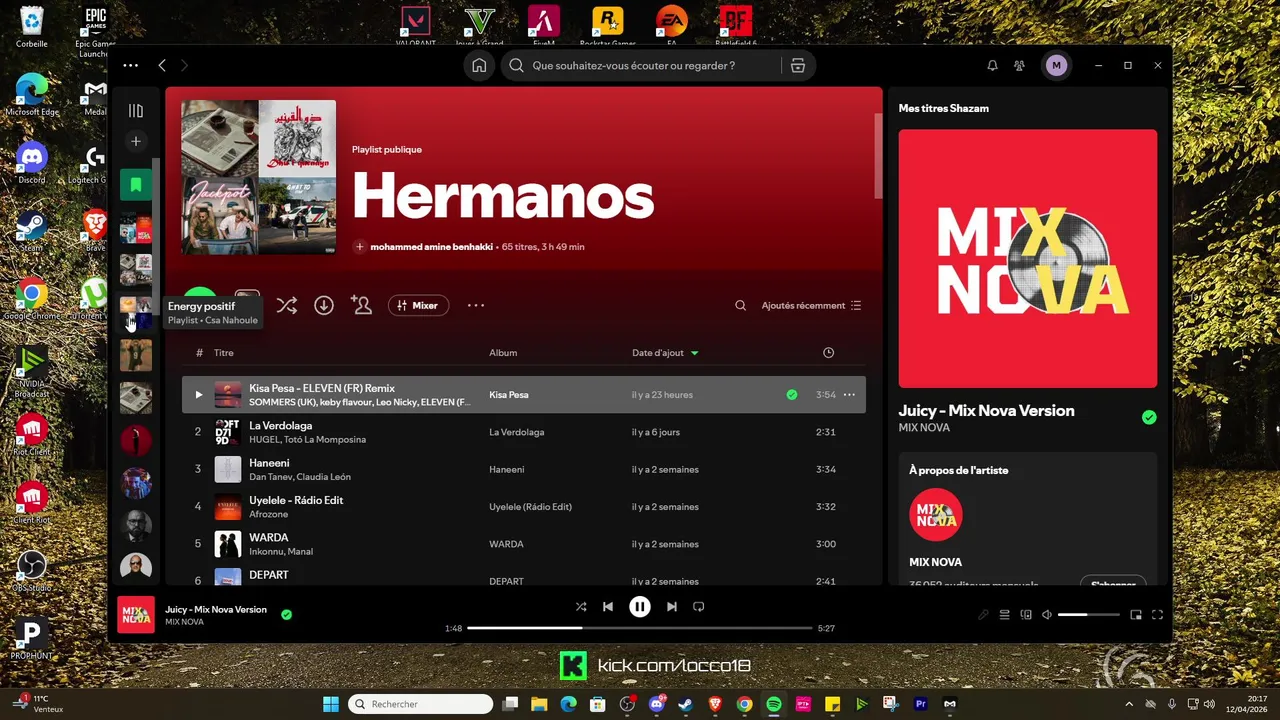Open Steam from the taskbar

point(685,704)
